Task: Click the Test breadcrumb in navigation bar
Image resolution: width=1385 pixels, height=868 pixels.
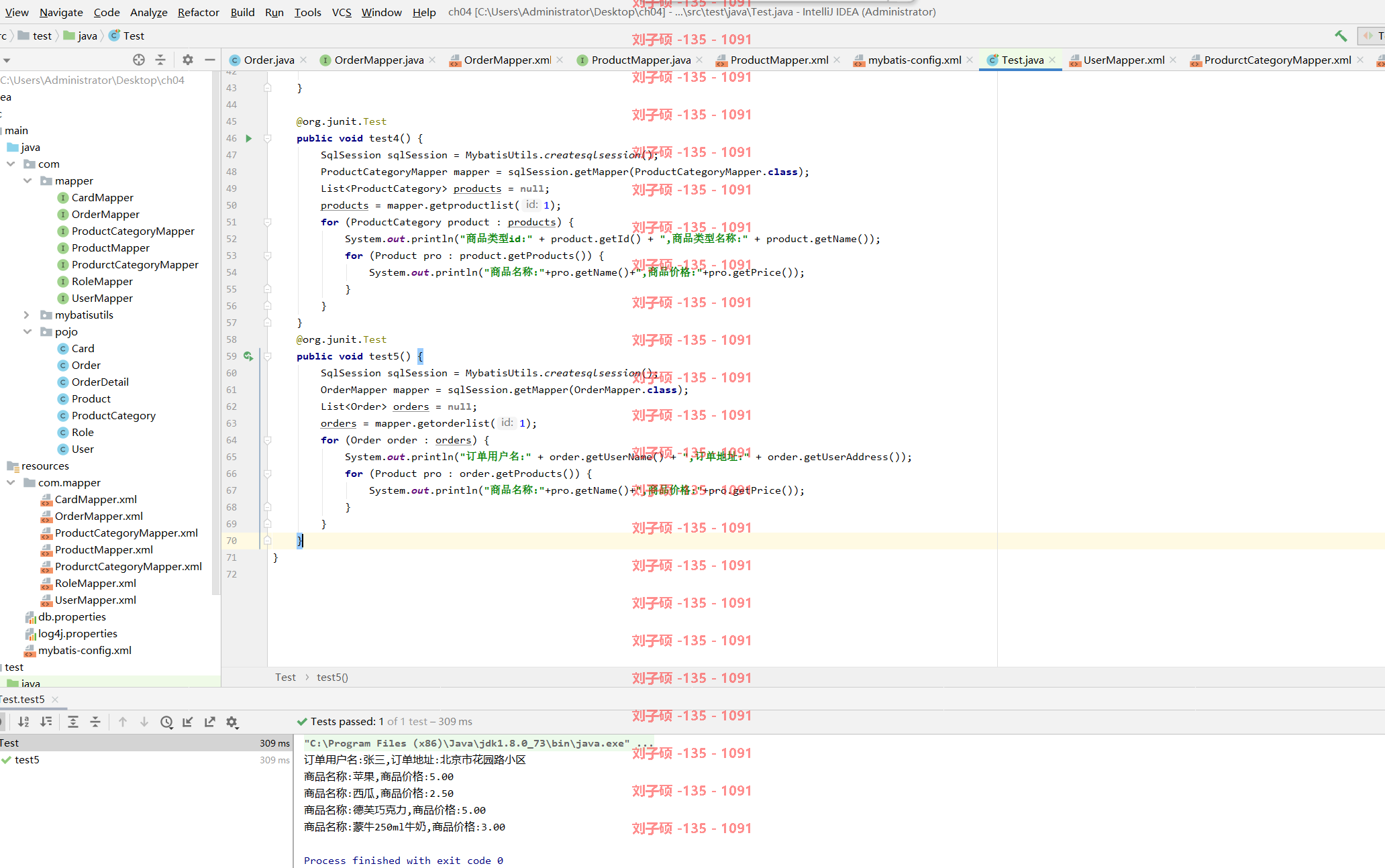Action: tap(127, 36)
